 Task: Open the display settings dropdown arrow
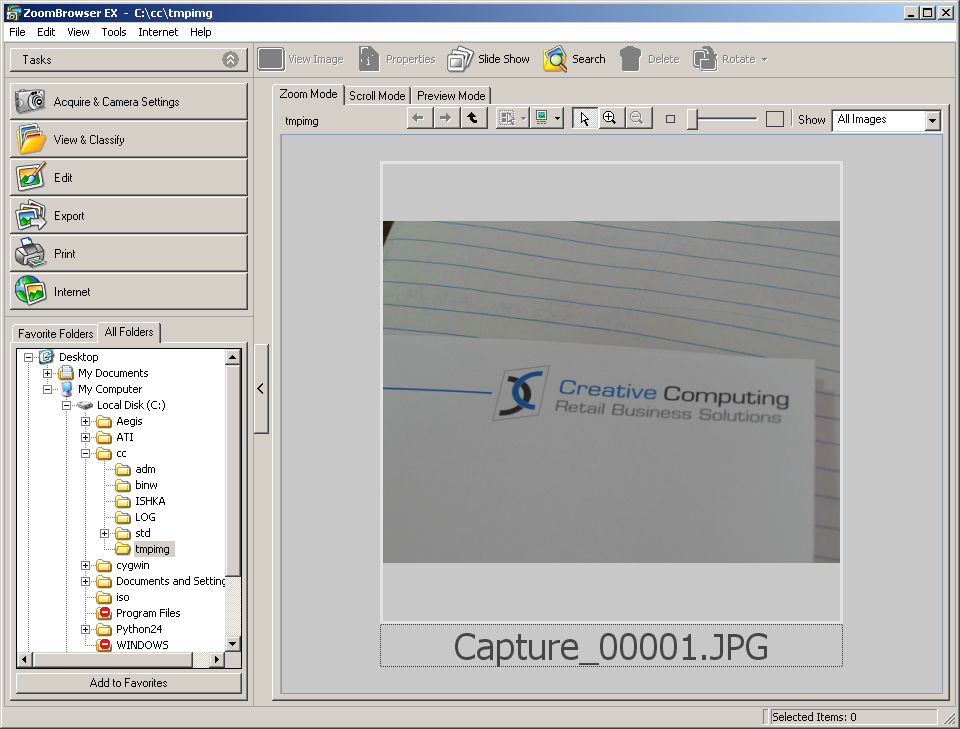tap(558, 118)
